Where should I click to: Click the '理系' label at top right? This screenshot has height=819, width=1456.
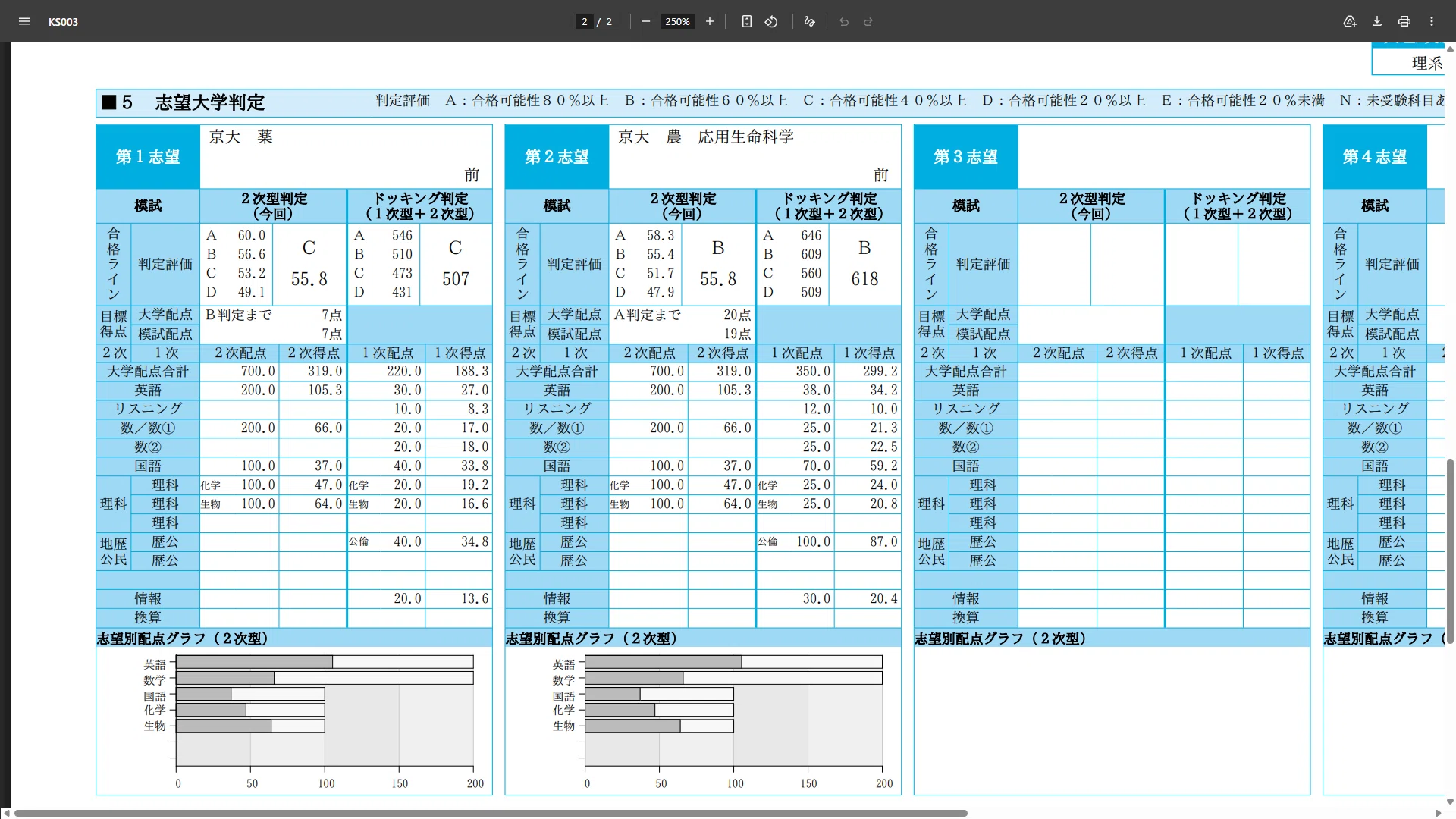tap(1426, 64)
